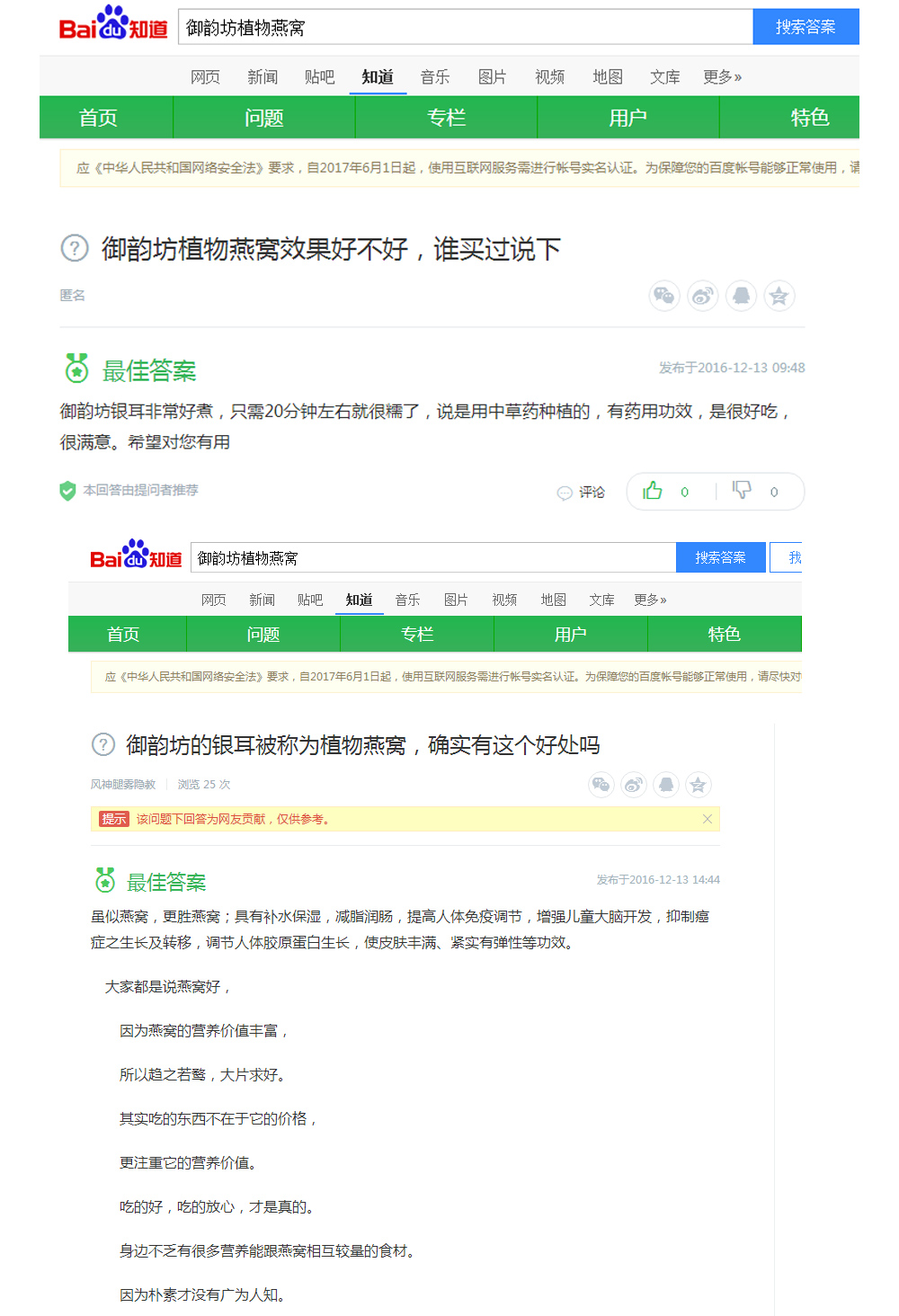Open comments on first answer
The width and height of the screenshot is (899, 1316).
[582, 492]
